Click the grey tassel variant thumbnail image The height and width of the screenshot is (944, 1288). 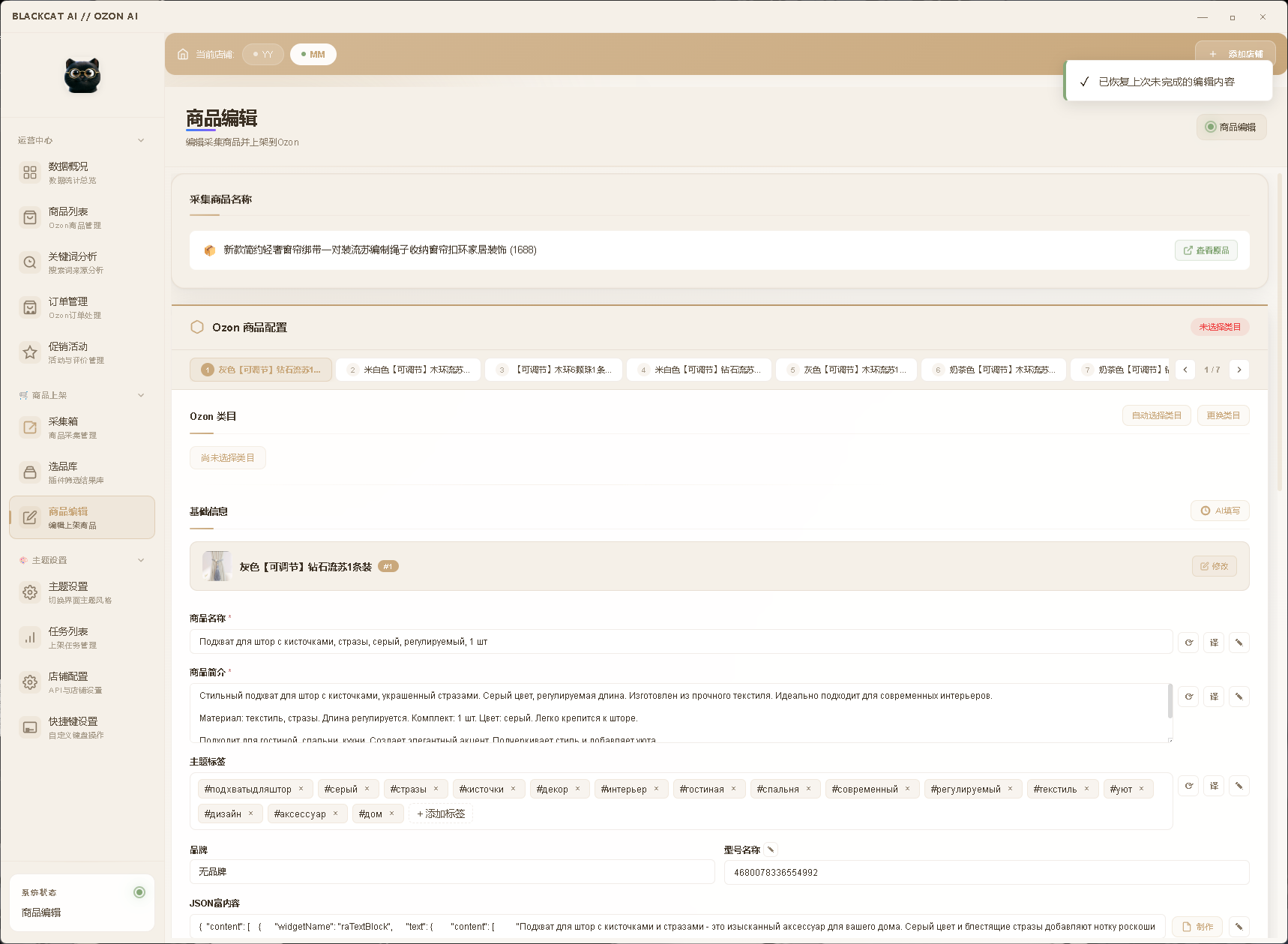(x=217, y=566)
